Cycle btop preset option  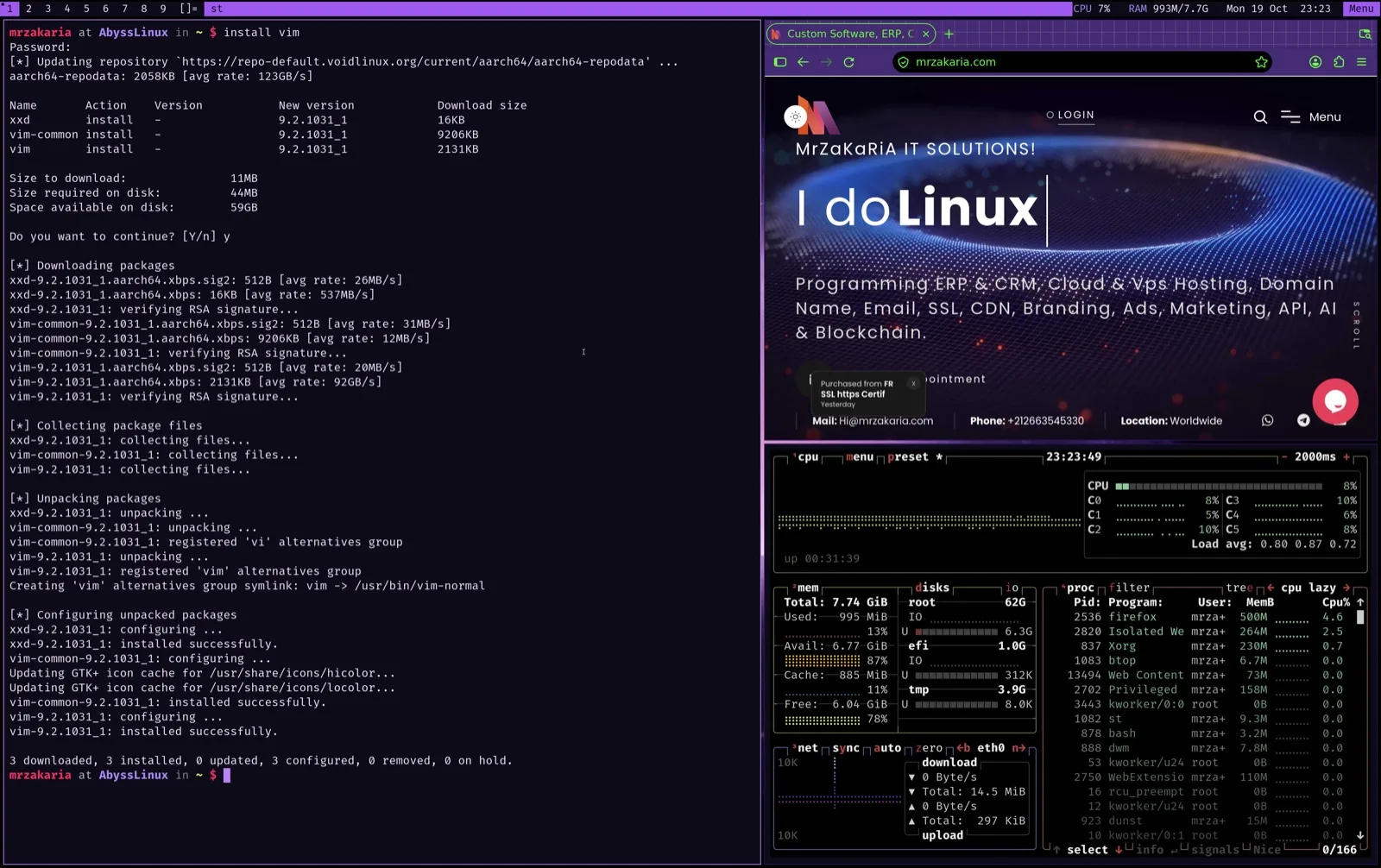click(x=915, y=457)
